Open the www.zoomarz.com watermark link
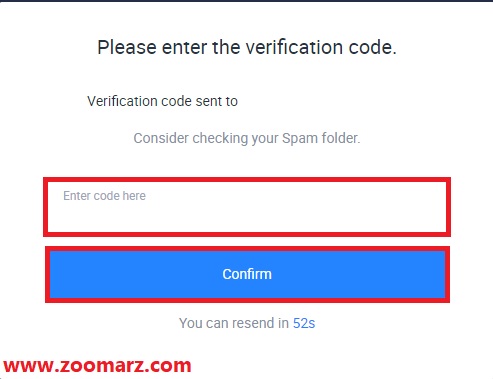493x379 pixels. (x=97, y=366)
